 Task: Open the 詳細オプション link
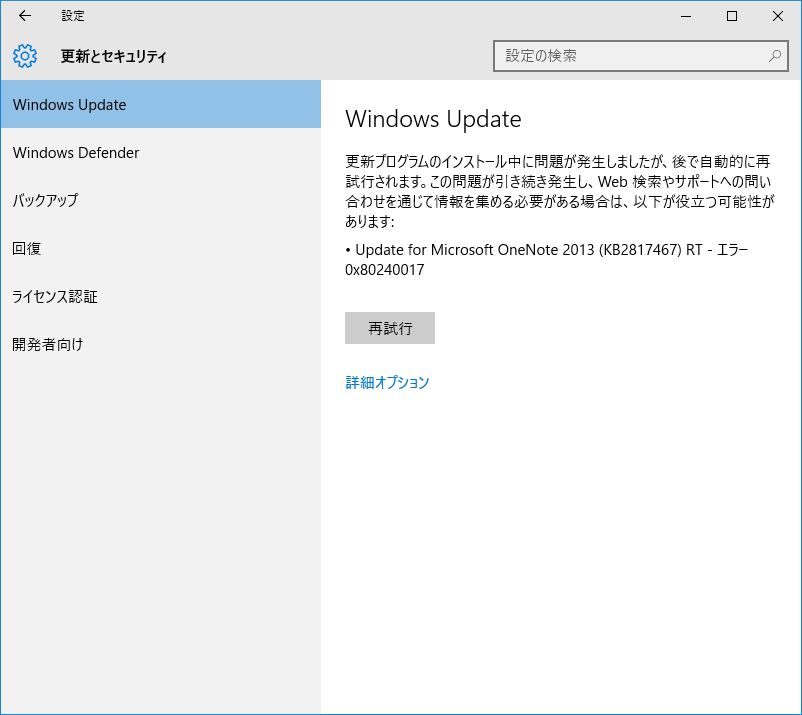point(387,382)
